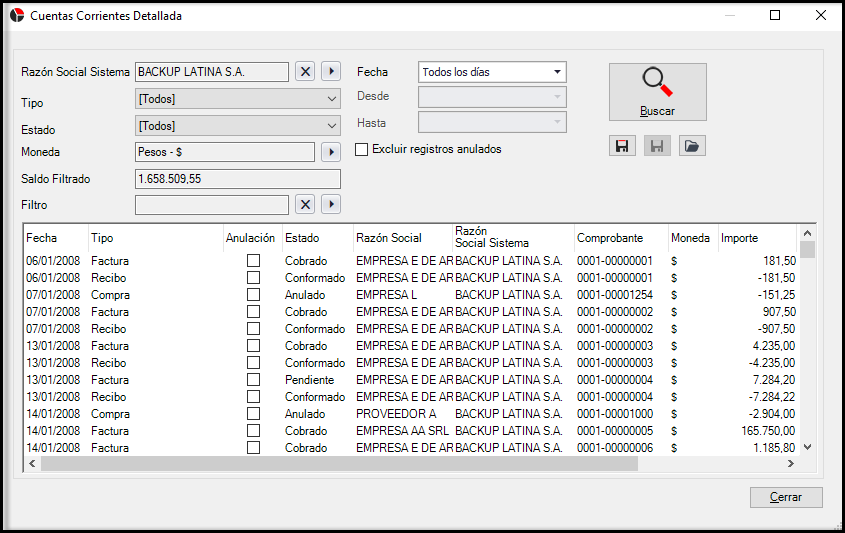The width and height of the screenshot is (845, 533).
Task: Sort by the Fecha column header
Action: click(x=56, y=238)
